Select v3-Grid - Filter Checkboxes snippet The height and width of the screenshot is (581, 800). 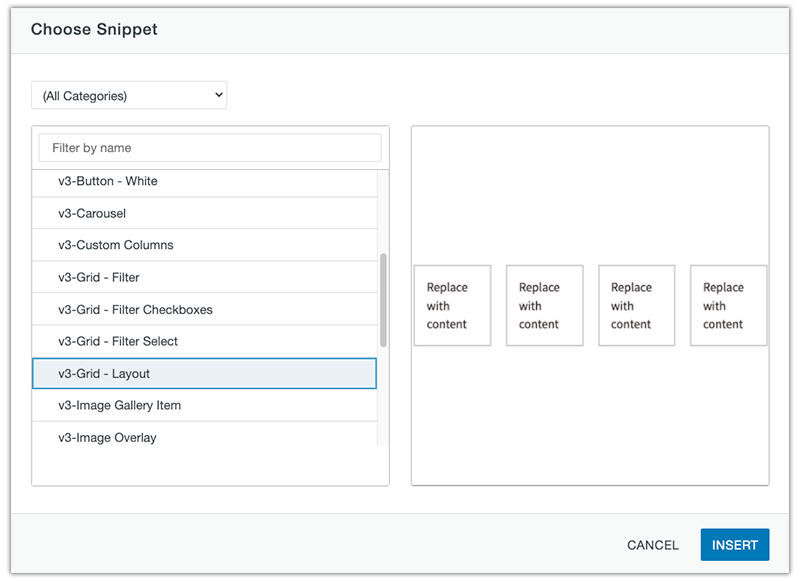coord(205,309)
